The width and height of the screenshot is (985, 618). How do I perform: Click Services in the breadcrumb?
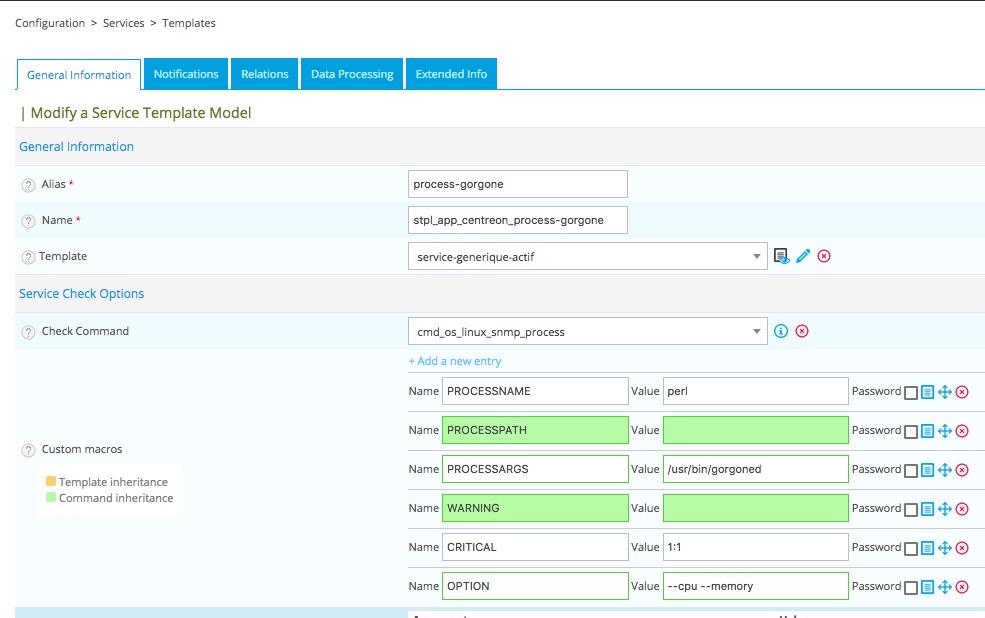click(x=123, y=23)
